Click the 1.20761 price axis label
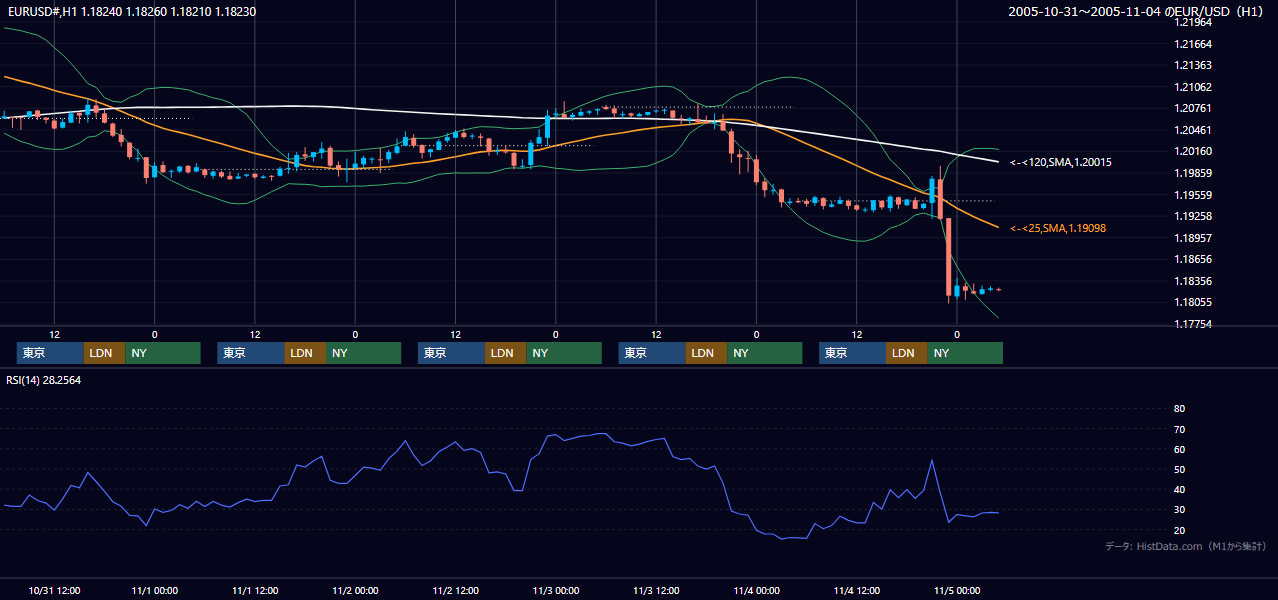Viewport: 1278px width, 600px height. point(1193,109)
